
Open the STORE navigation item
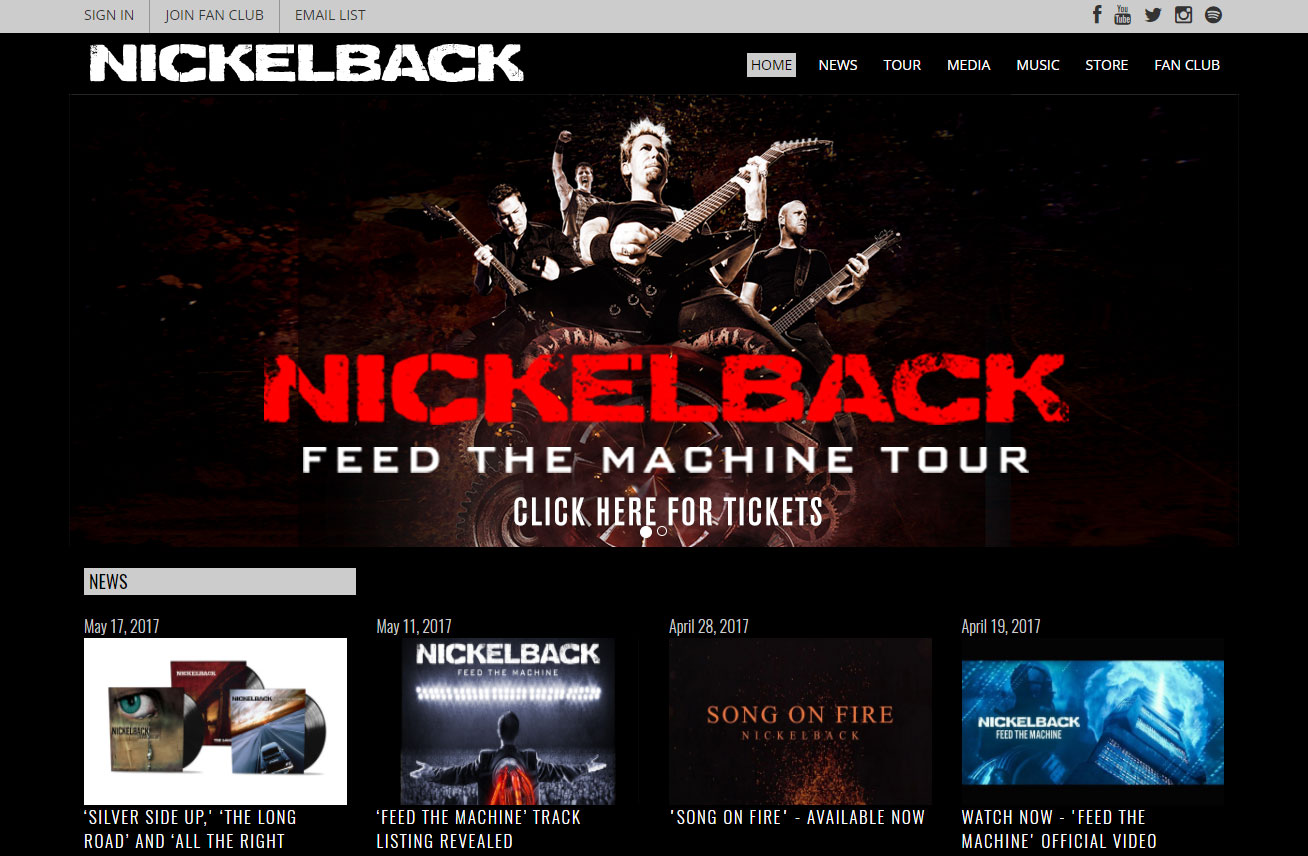click(x=1107, y=65)
